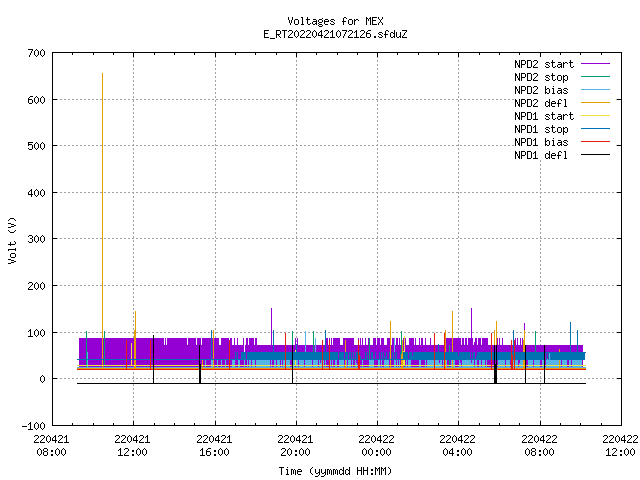Click the x-axis tick '220422 08:00'

[x=539, y=446]
